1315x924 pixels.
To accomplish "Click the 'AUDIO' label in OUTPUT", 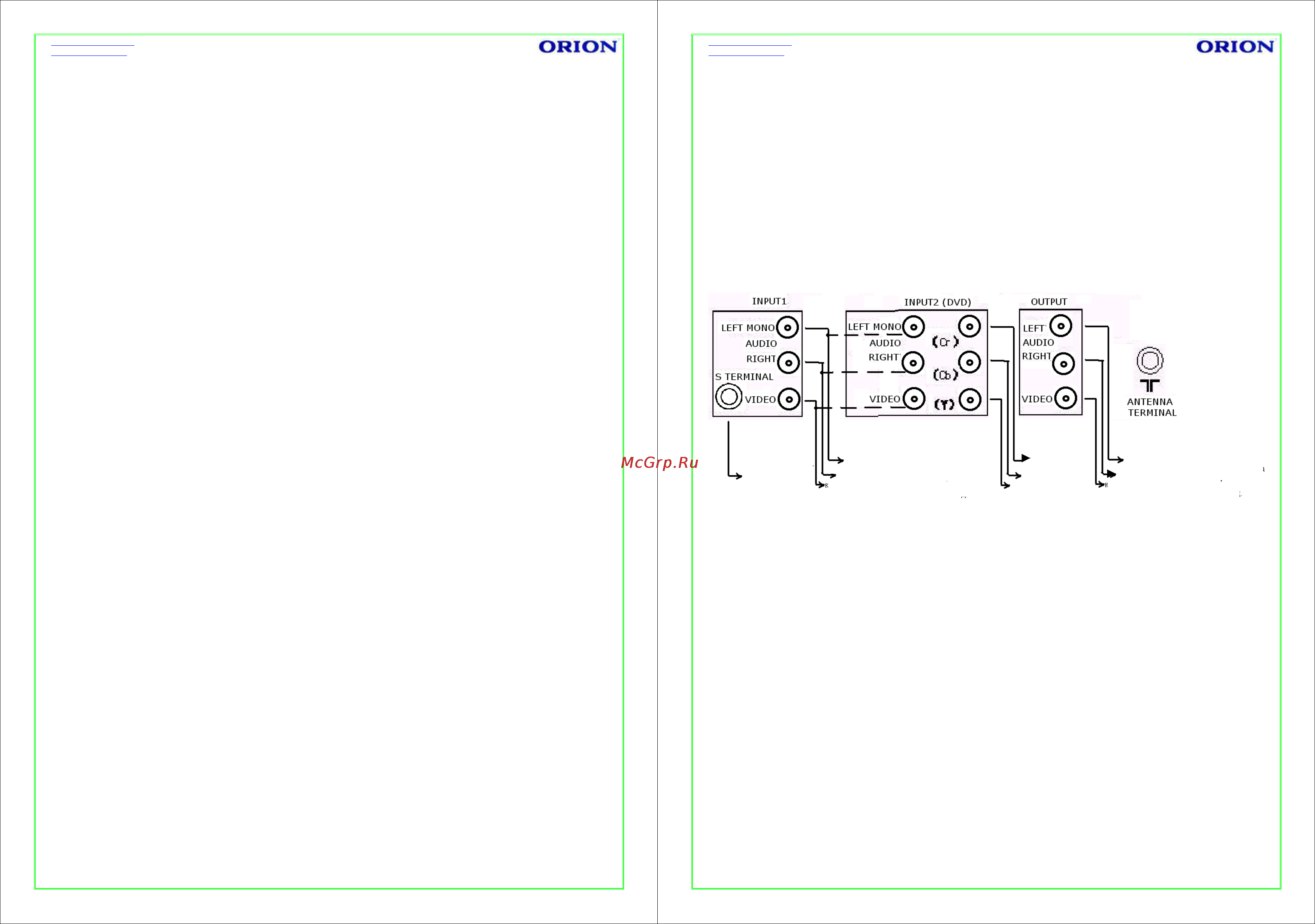I will click(1038, 342).
